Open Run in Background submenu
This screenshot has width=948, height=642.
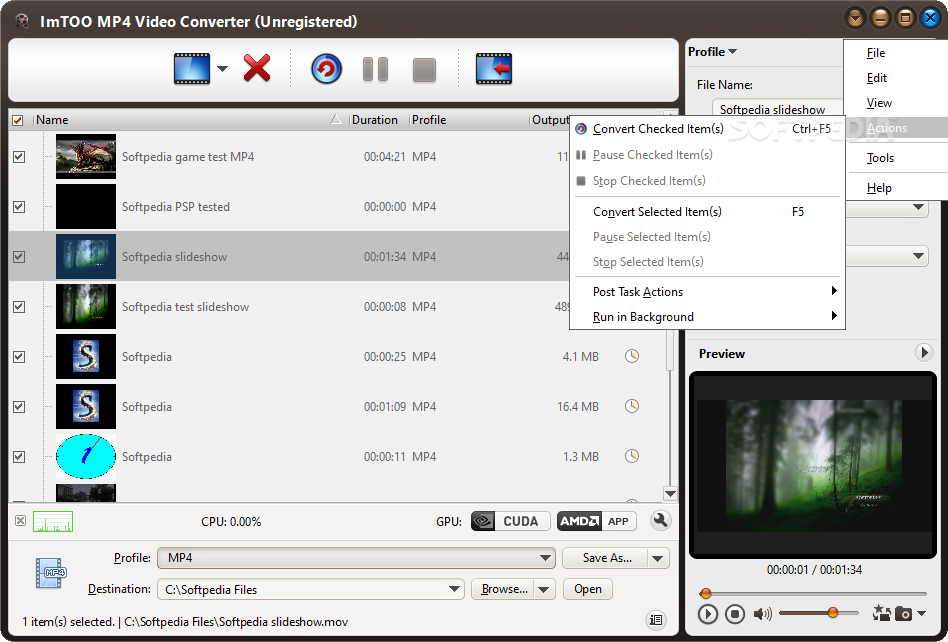click(707, 317)
